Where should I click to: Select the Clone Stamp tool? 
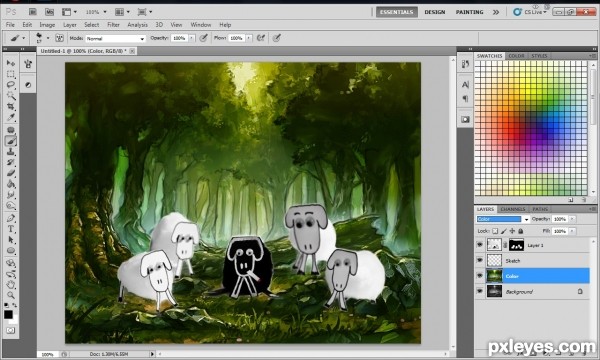click(11, 152)
